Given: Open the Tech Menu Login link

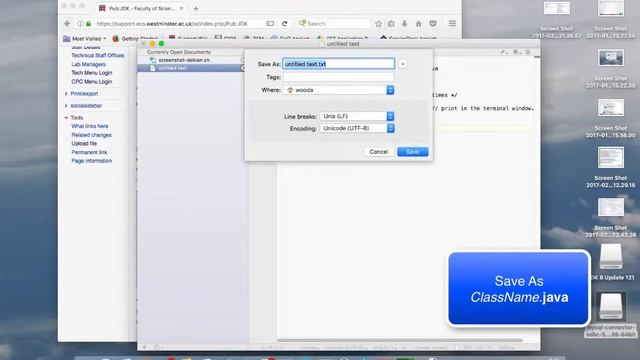Looking at the screenshot, I should [x=91, y=73].
